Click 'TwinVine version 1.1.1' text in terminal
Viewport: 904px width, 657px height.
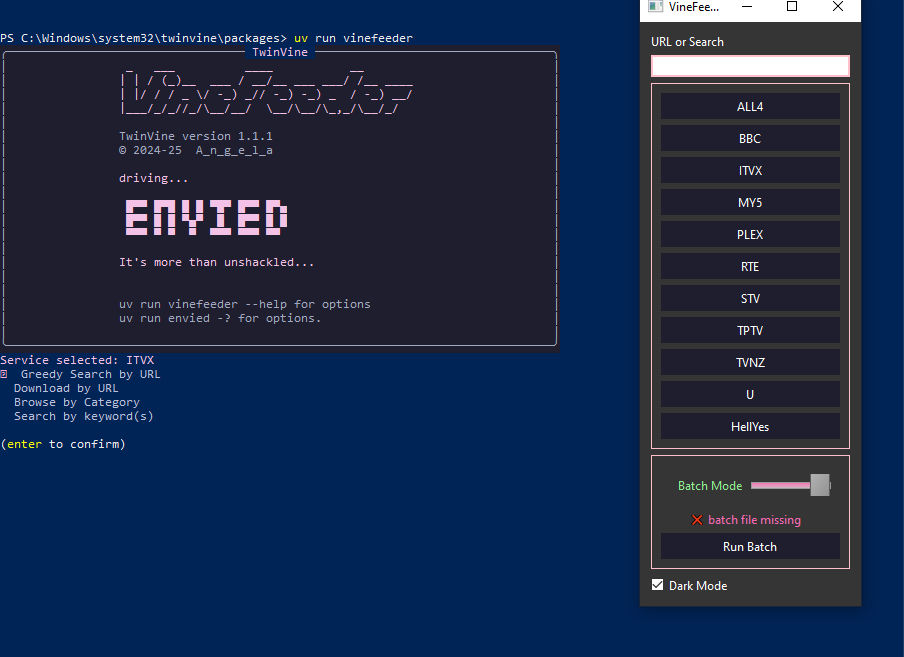[x=195, y=136]
